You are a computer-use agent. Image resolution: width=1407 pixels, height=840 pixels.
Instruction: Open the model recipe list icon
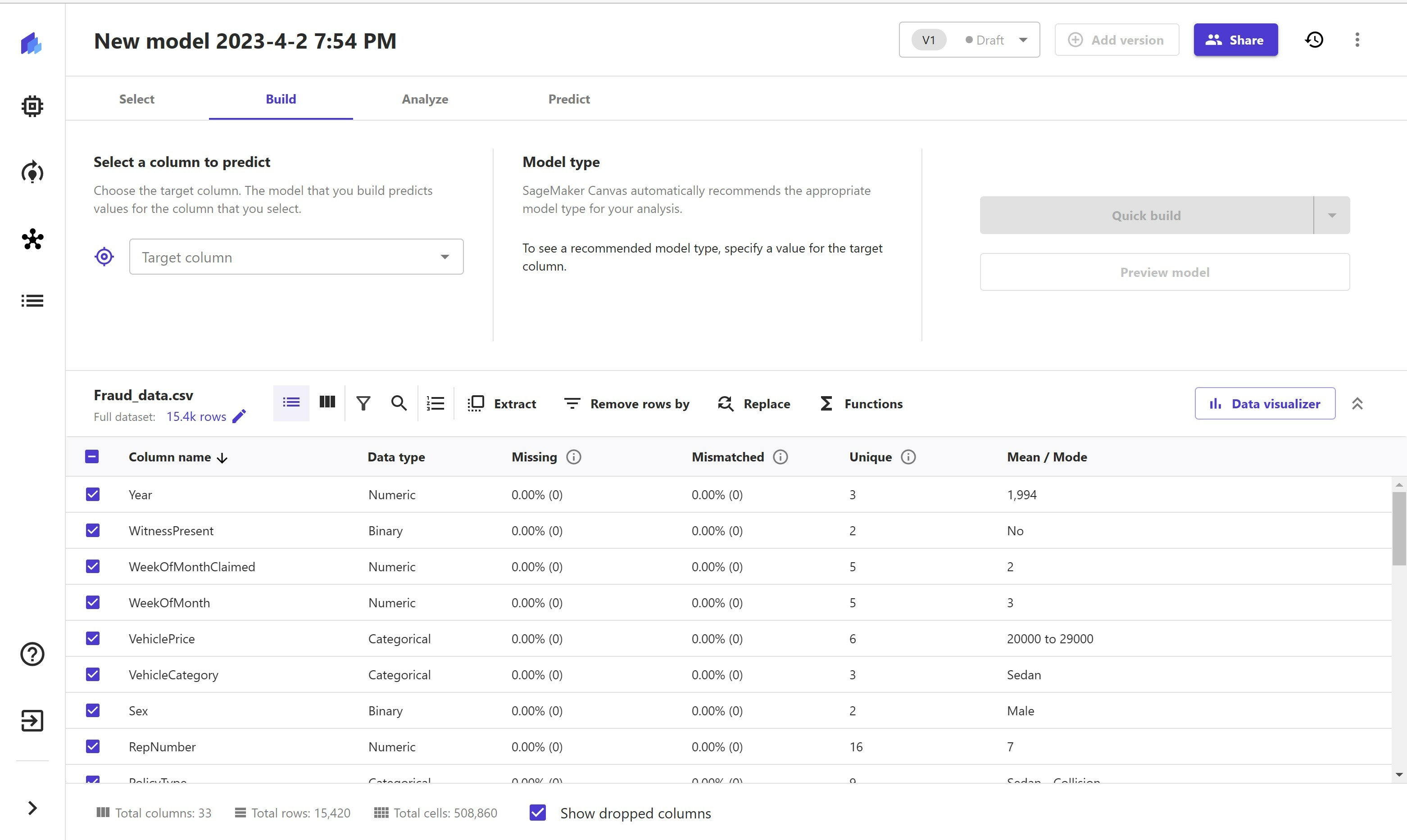point(435,403)
